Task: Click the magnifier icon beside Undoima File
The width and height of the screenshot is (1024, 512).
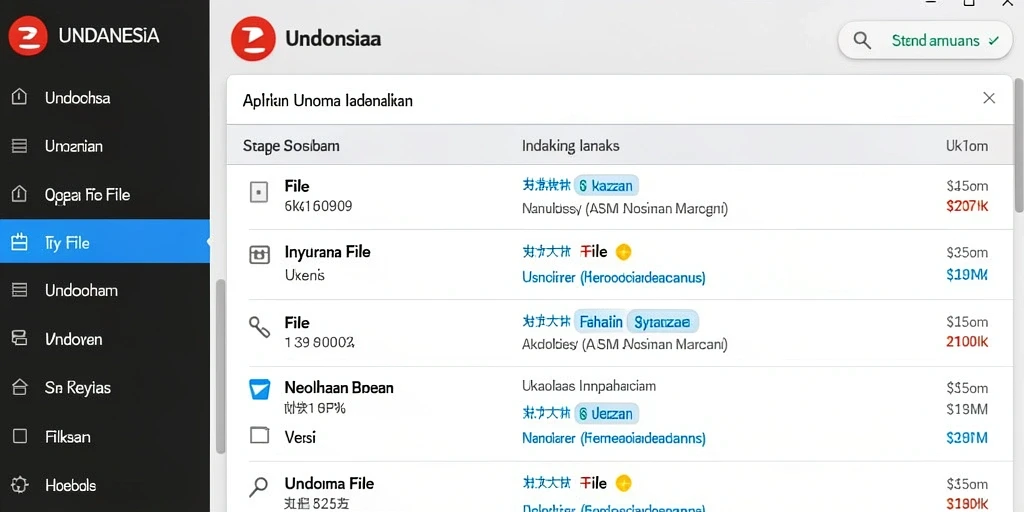Action: point(259,487)
